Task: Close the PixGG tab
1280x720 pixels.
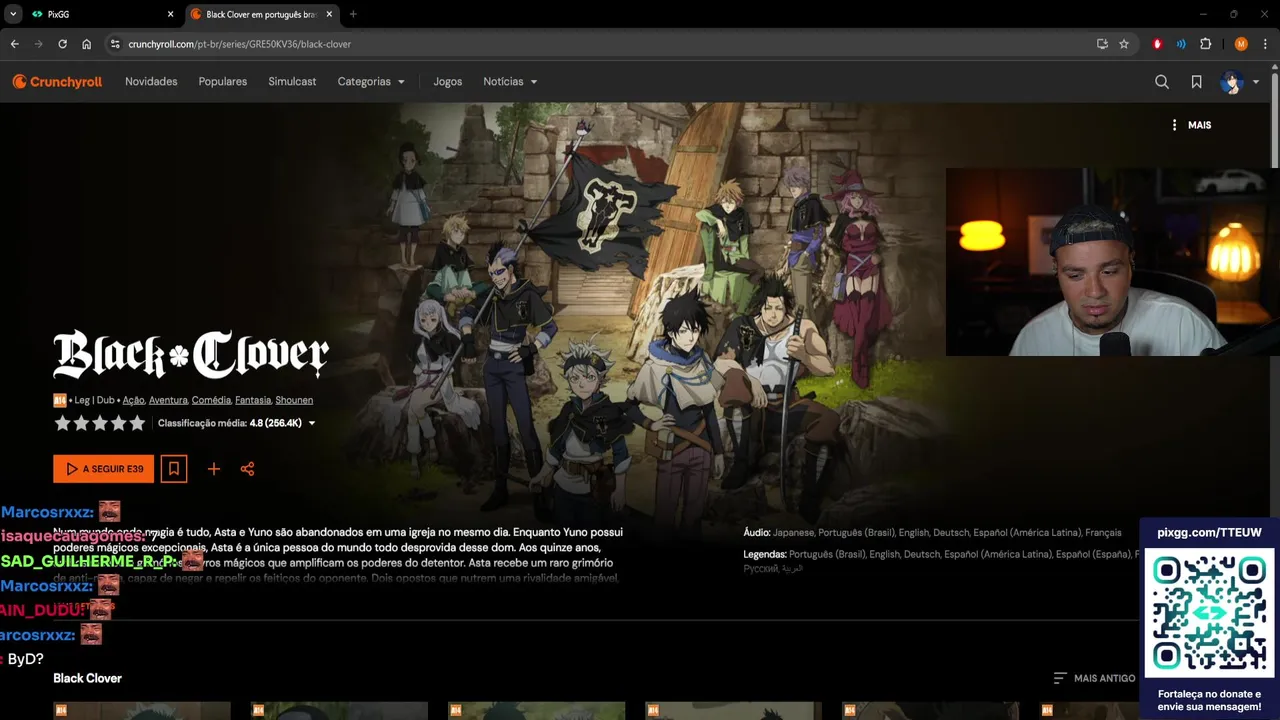Action: click(170, 14)
